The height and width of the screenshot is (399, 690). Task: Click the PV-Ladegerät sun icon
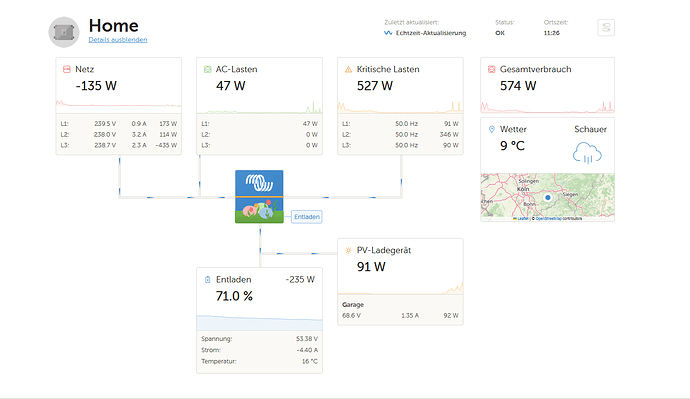coord(348,250)
